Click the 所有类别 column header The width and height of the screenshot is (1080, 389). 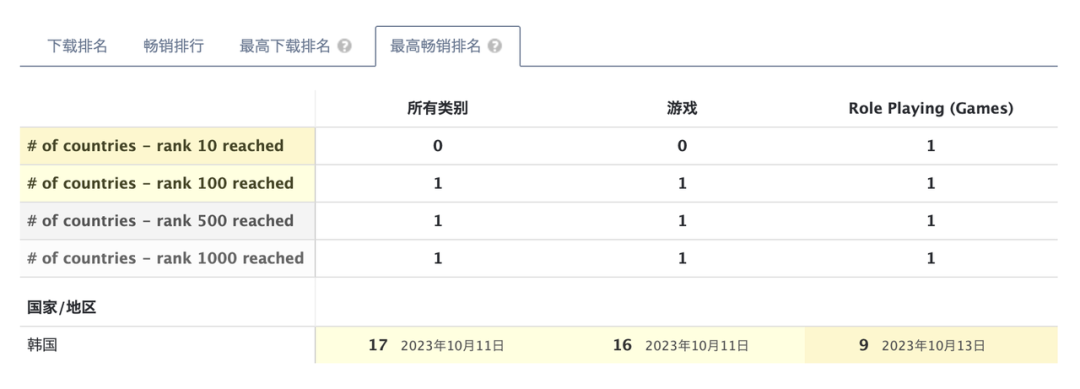coord(437,108)
